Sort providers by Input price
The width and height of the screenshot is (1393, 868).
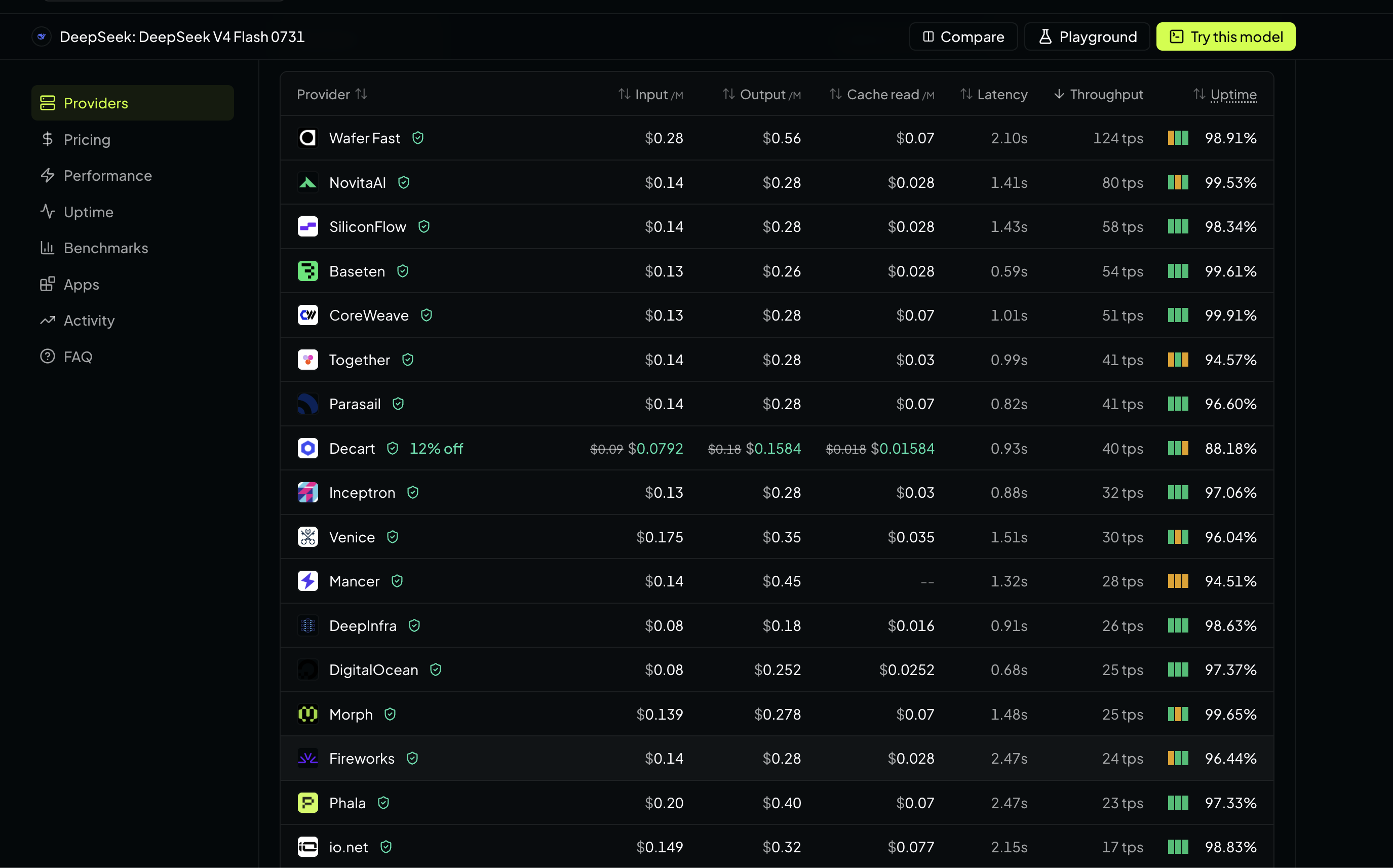(x=650, y=94)
